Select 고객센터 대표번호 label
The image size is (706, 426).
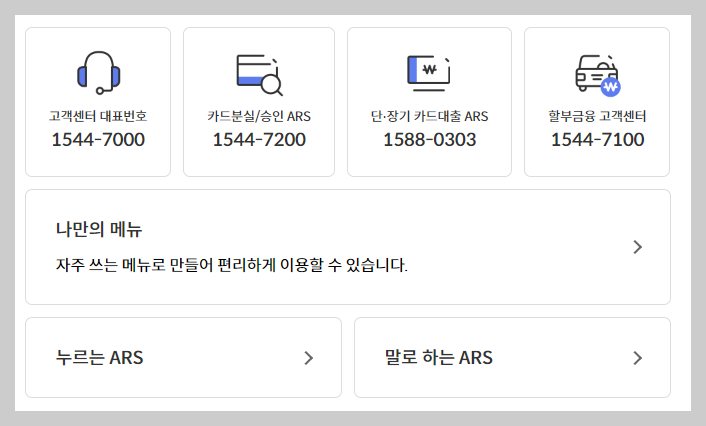[x=98, y=116]
